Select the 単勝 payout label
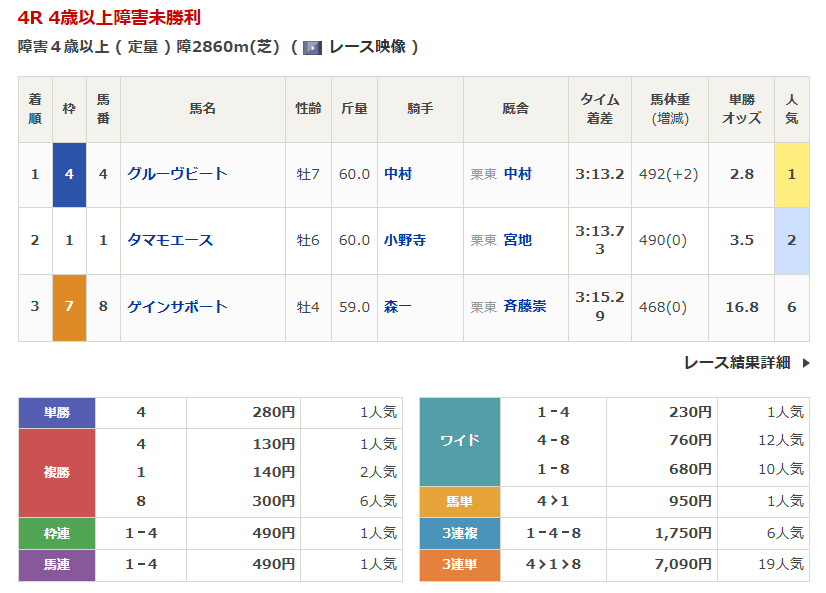The height and width of the screenshot is (593, 826). (x=57, y=412)
